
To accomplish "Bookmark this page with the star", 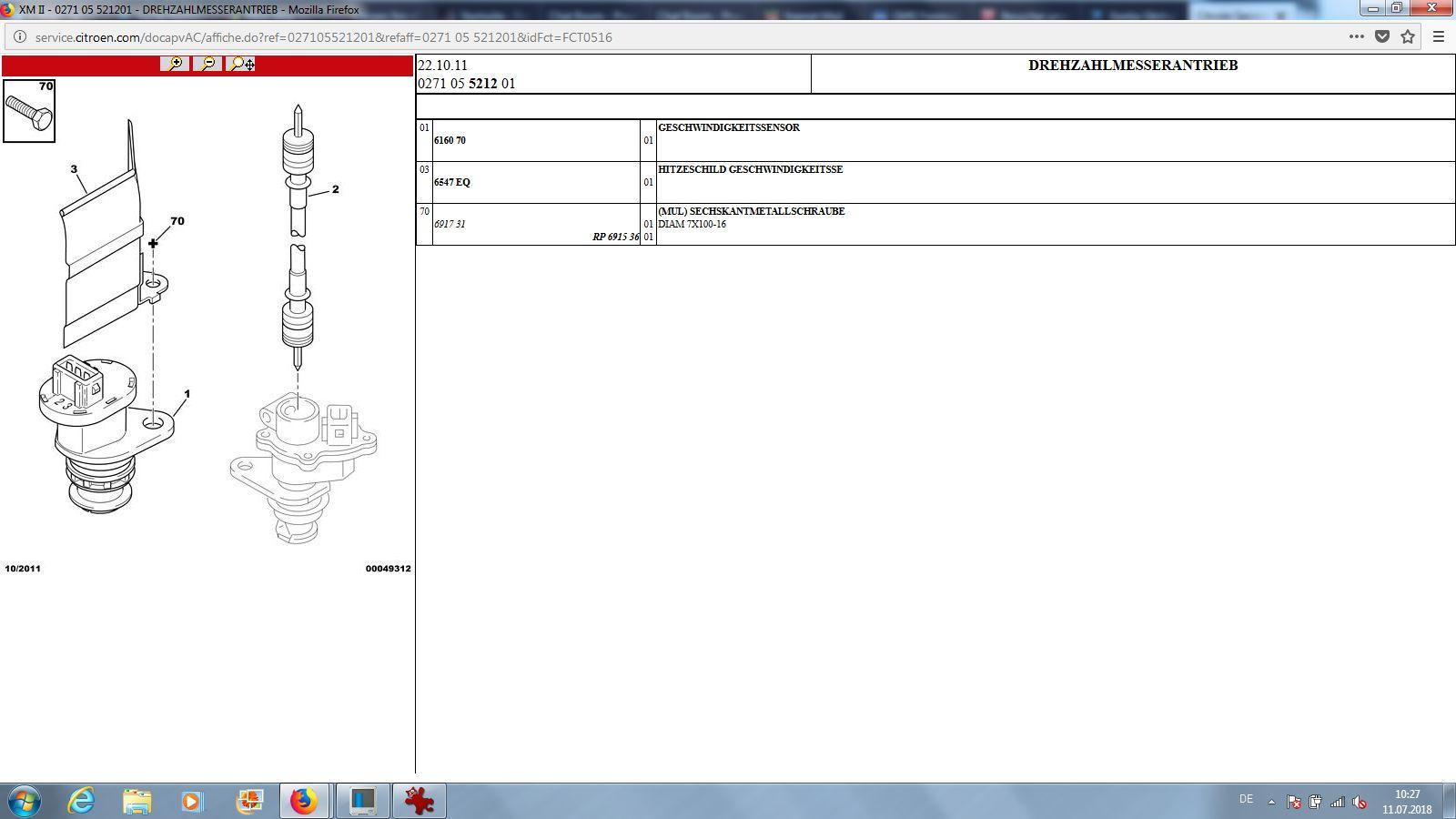I will [x=1408, y=37].
